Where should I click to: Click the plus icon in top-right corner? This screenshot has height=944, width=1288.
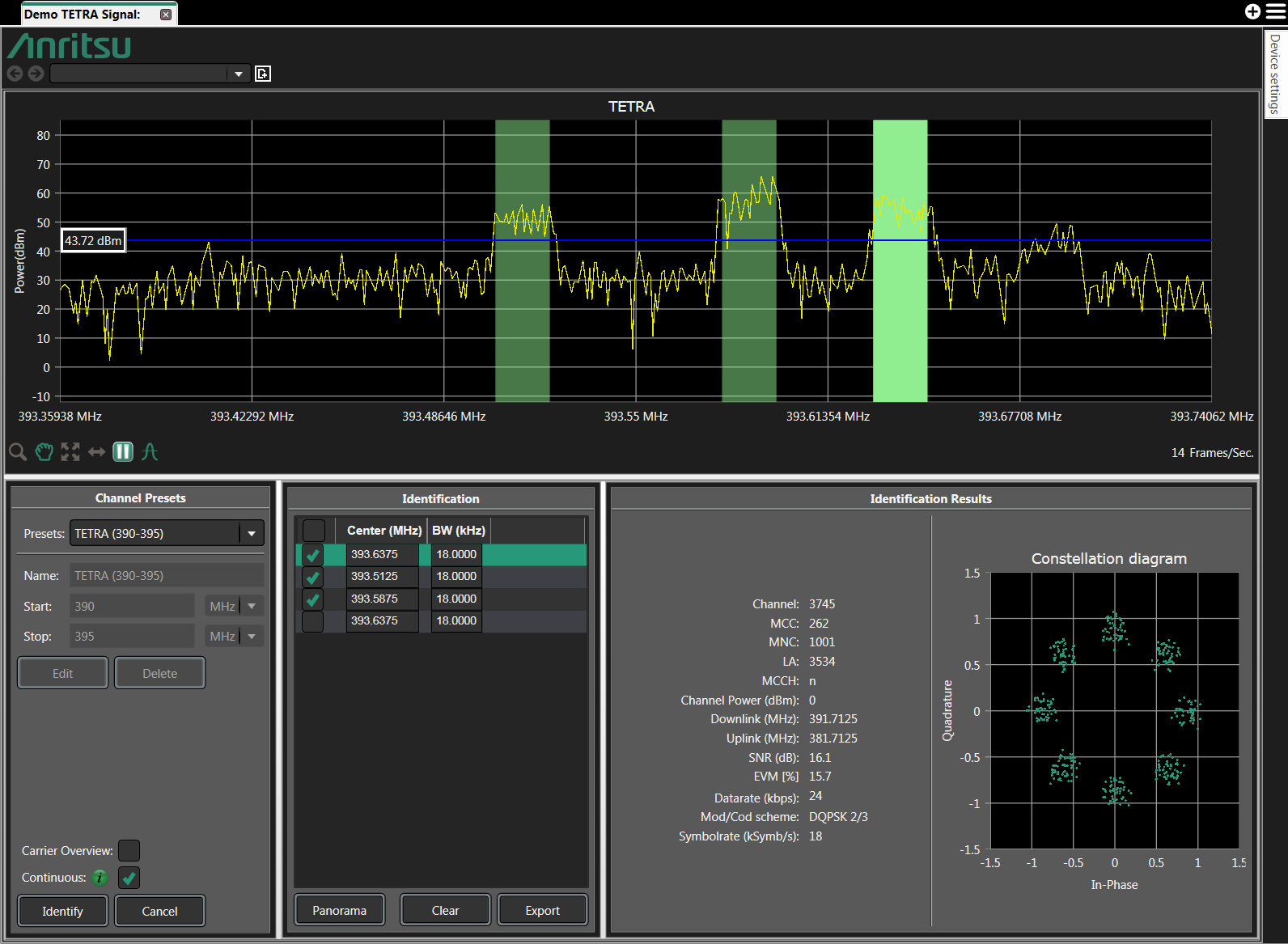(1252, 11)
